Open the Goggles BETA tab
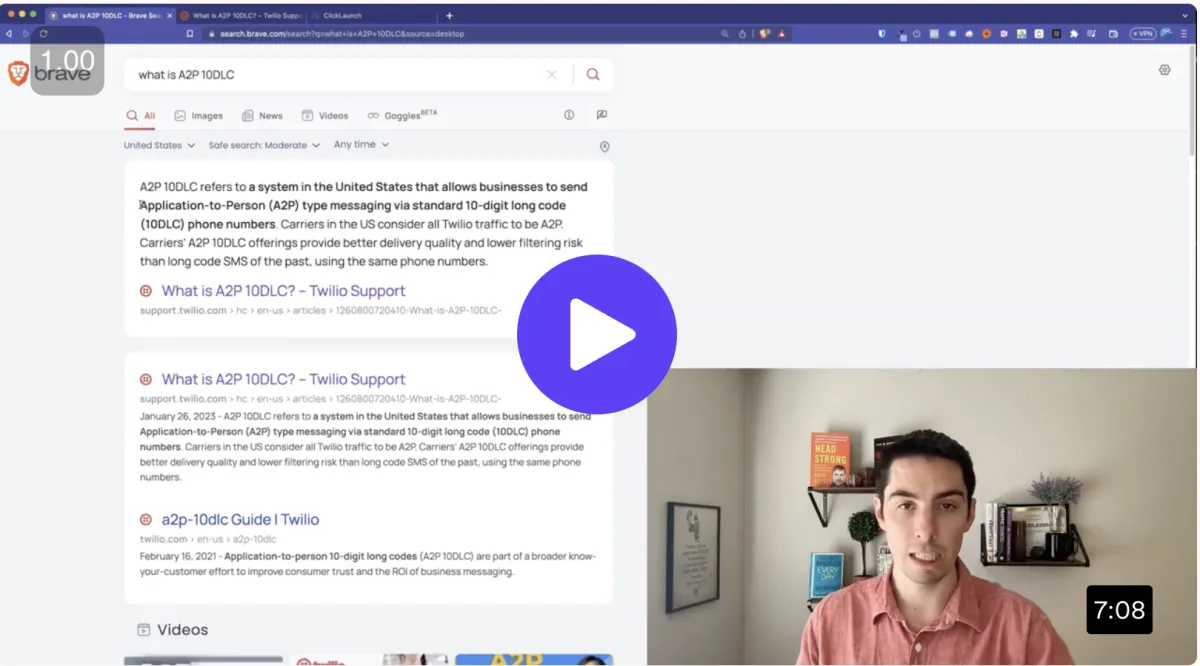 coord(402,115)
